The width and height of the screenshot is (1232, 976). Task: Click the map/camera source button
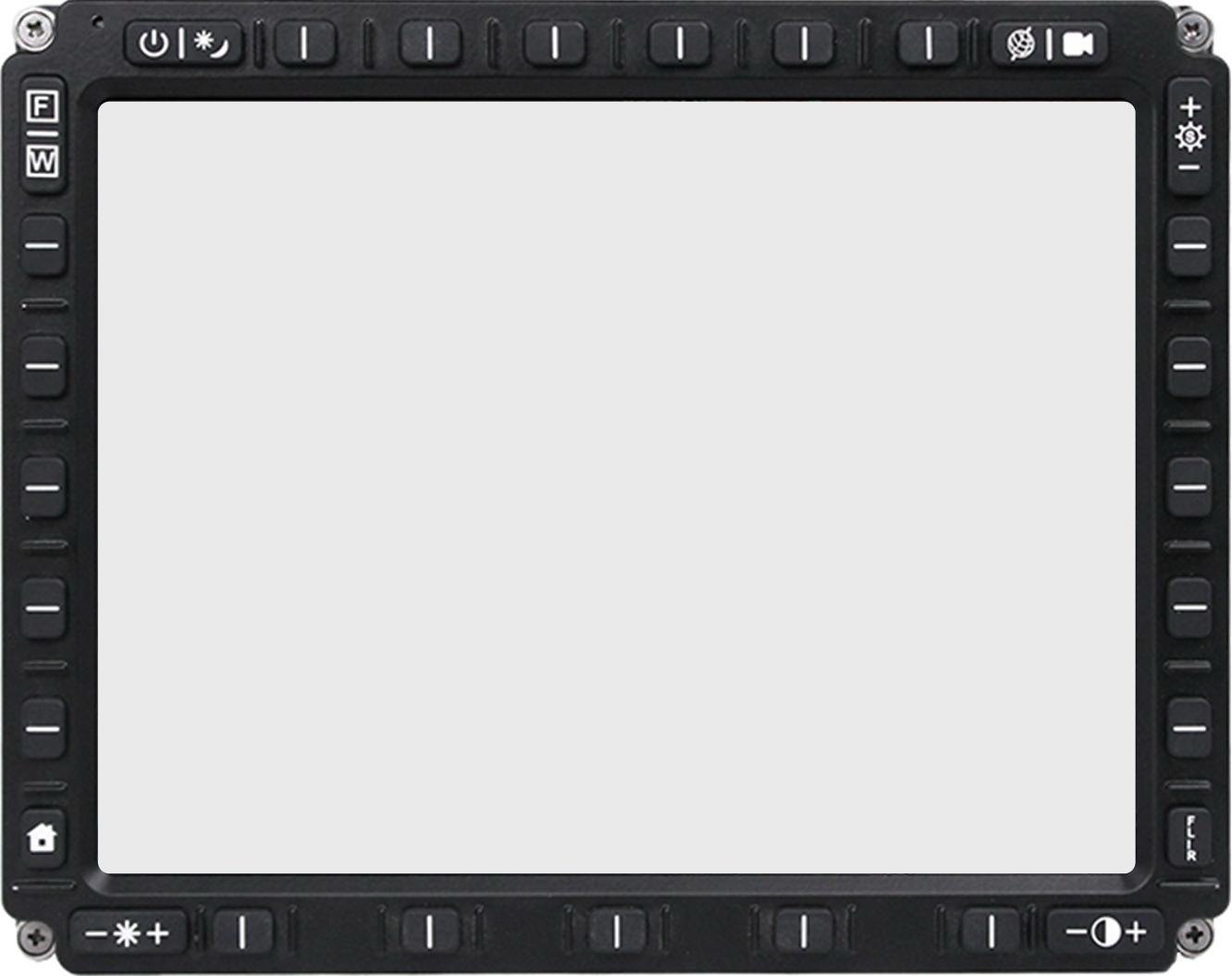1049,43
